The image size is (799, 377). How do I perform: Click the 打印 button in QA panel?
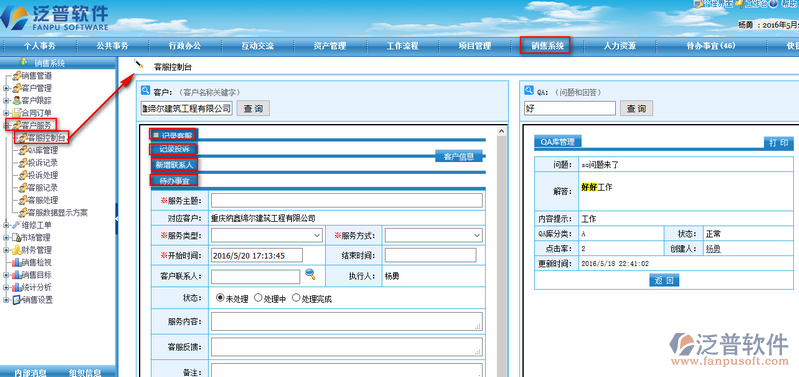[x=779, y=143]
